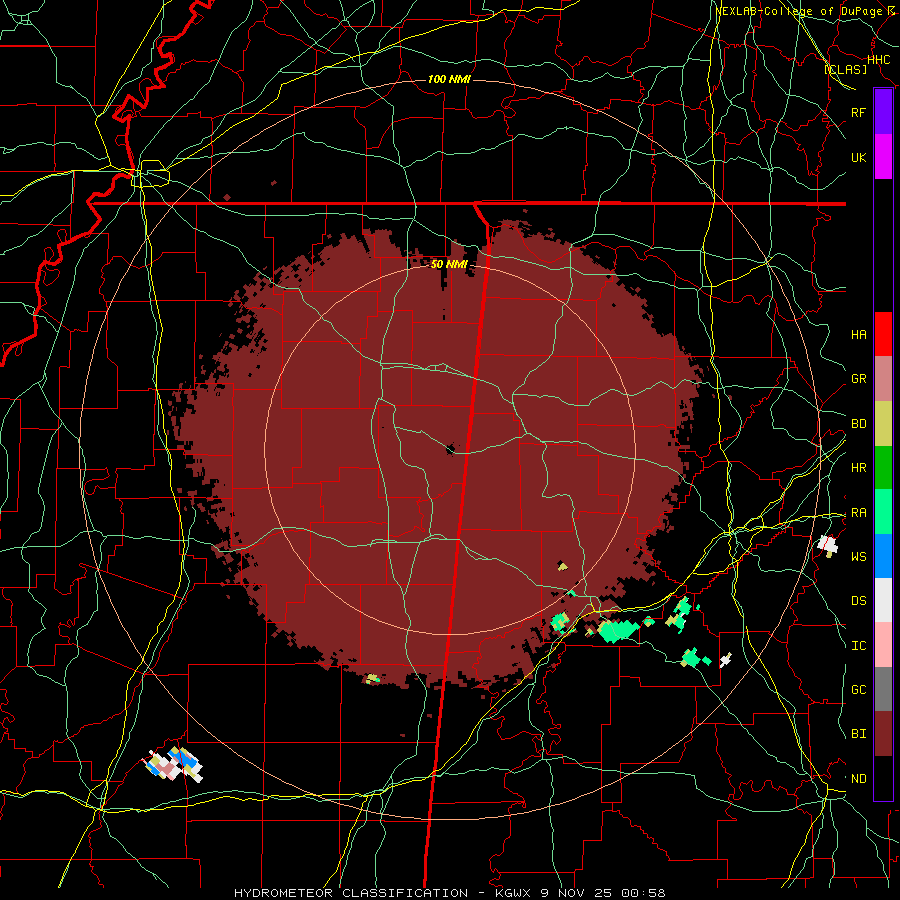Click the RF legend label
Image resolution: width=900 pixels, height=900 pixels.
(x=858, y=112)
